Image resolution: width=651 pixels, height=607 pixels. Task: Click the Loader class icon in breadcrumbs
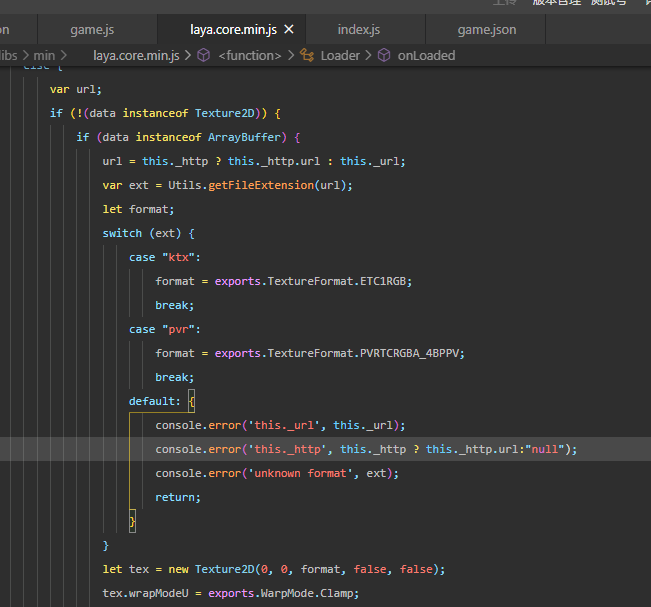point(306,56)
